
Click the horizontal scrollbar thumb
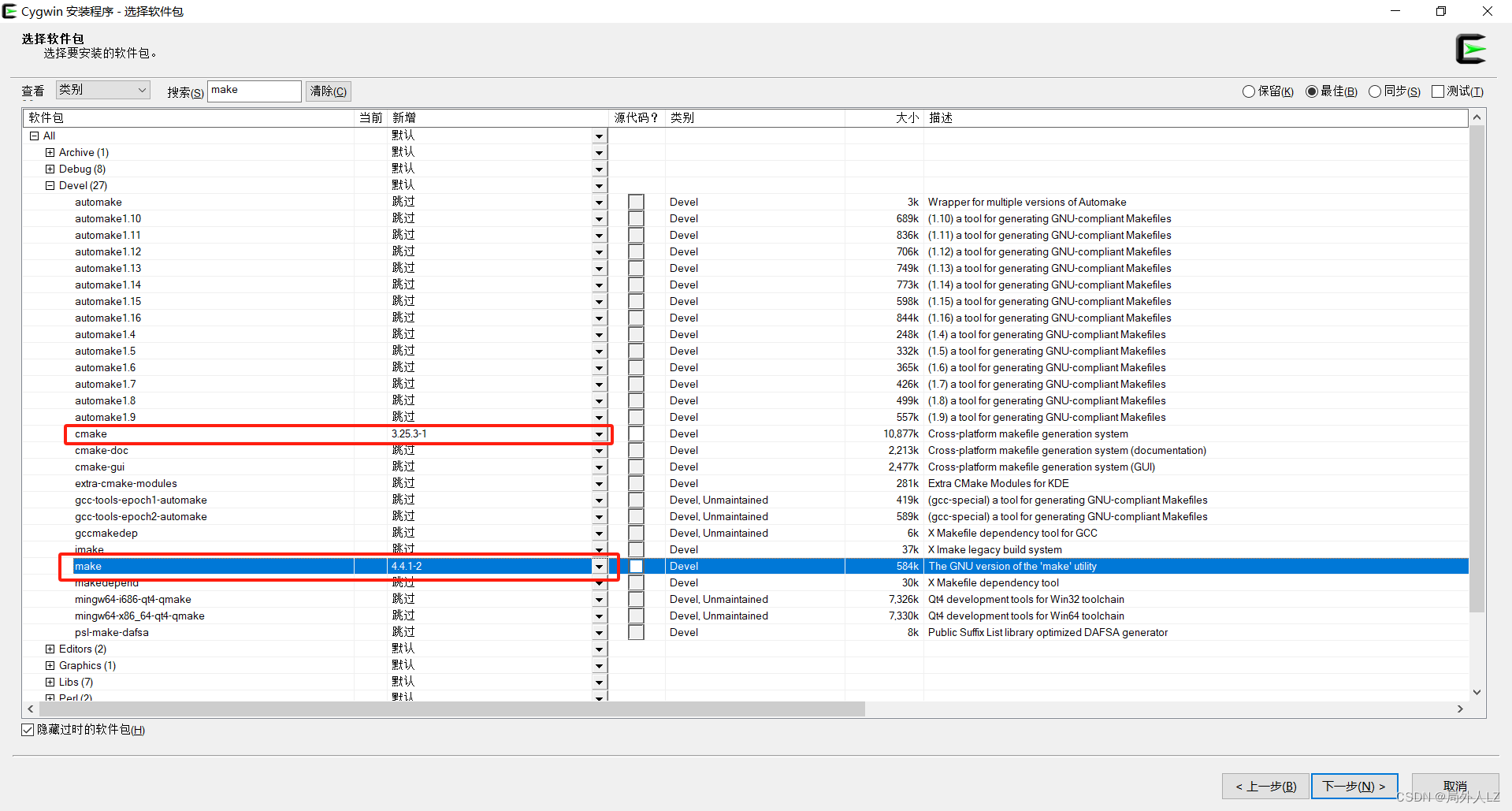coord(452,709)
